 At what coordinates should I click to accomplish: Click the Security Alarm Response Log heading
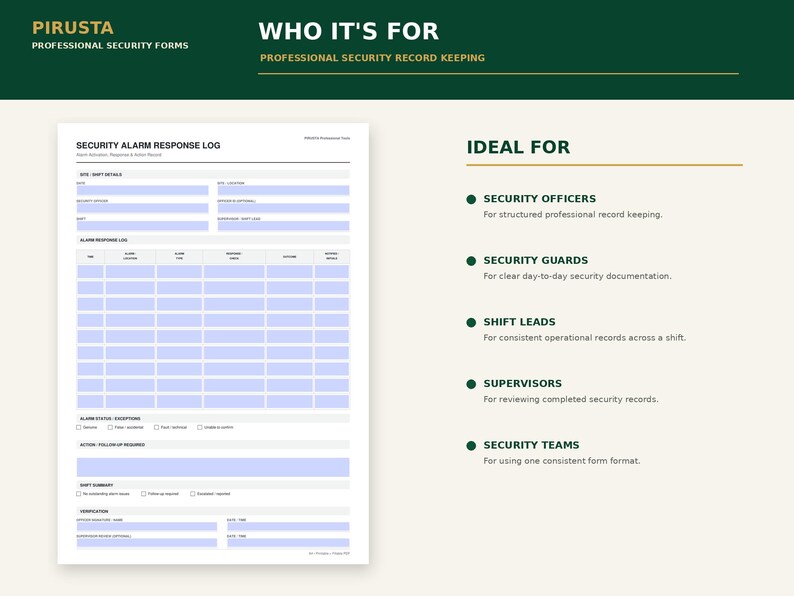click(x=148, y=145)
